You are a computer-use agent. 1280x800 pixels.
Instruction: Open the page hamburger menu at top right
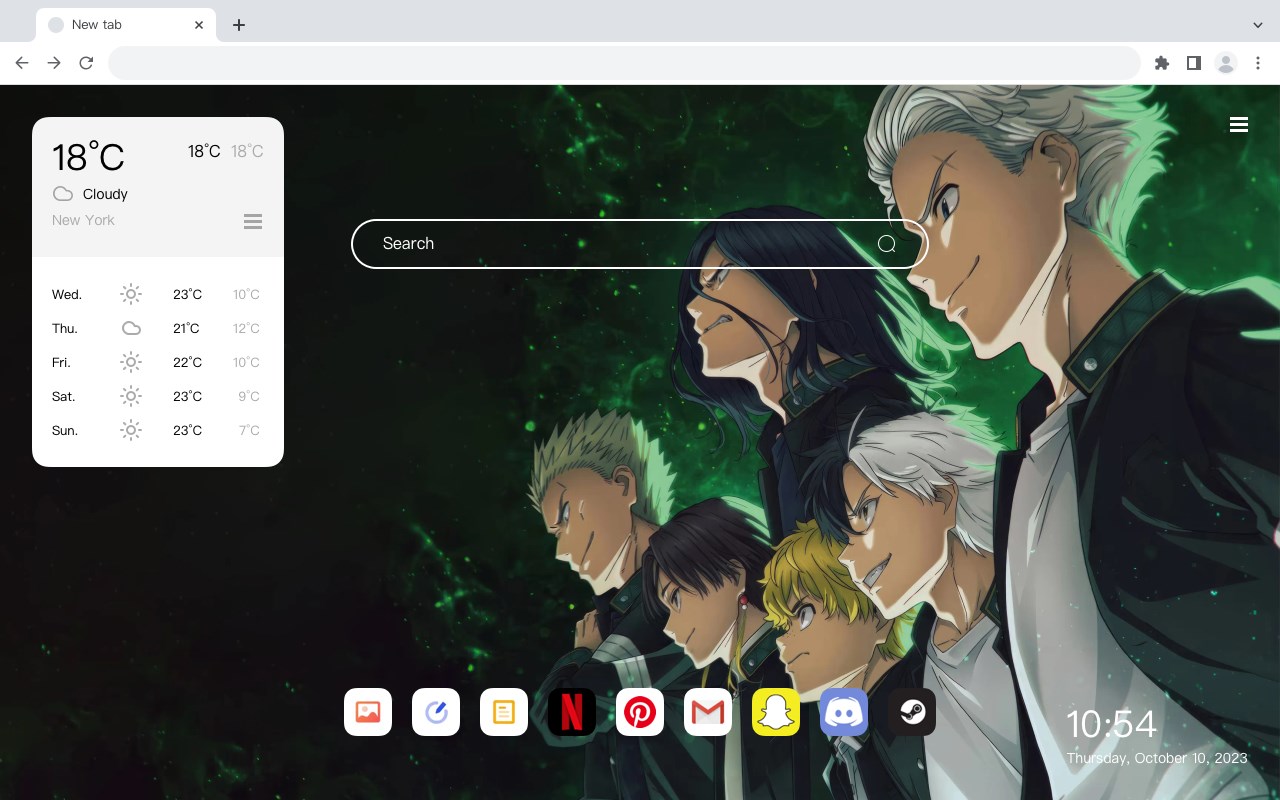(x=1239, y=125)
